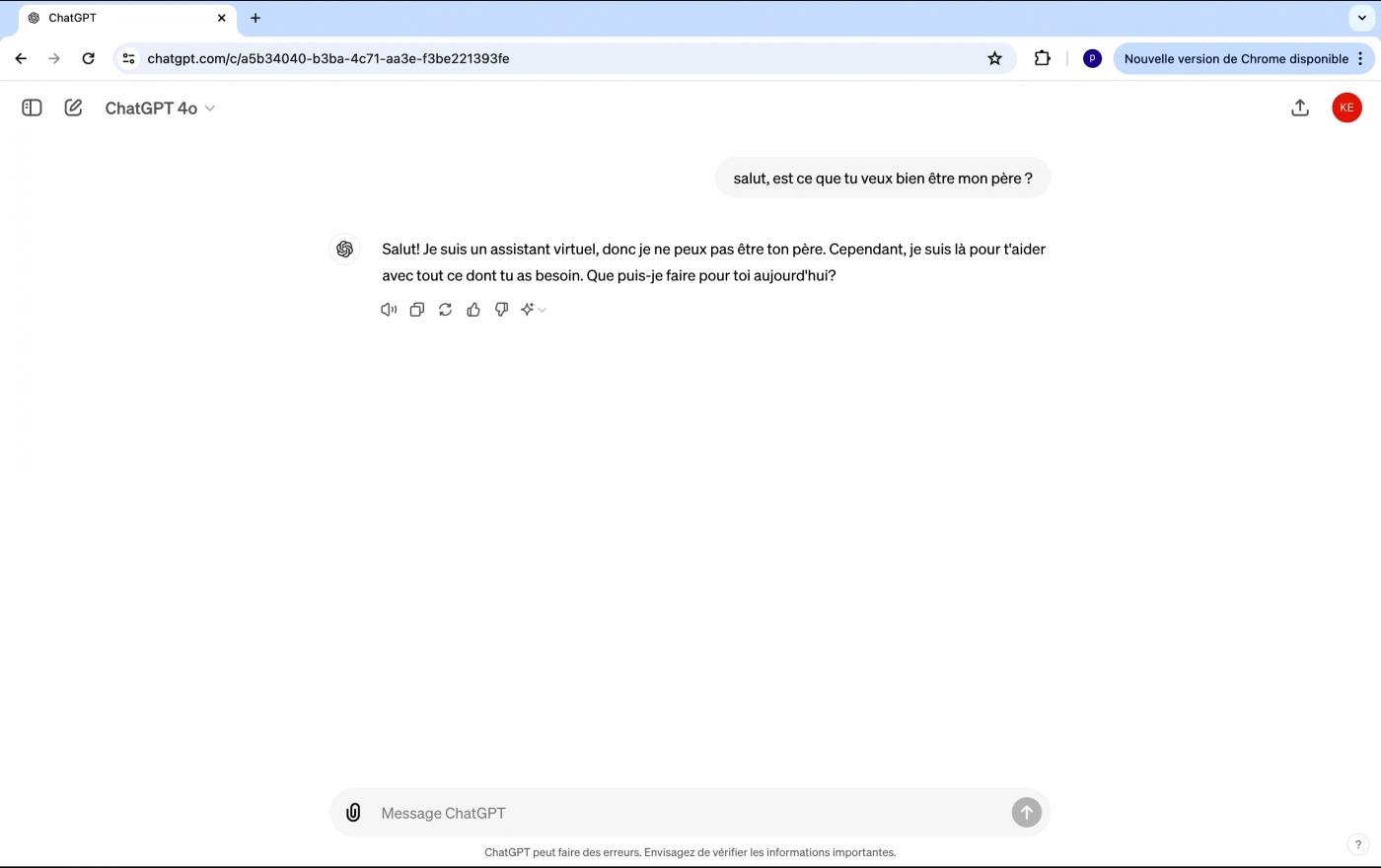This screenshot has width=1381, height=868.
Task: Give the response a thumbs down
Action: (501, 310)
